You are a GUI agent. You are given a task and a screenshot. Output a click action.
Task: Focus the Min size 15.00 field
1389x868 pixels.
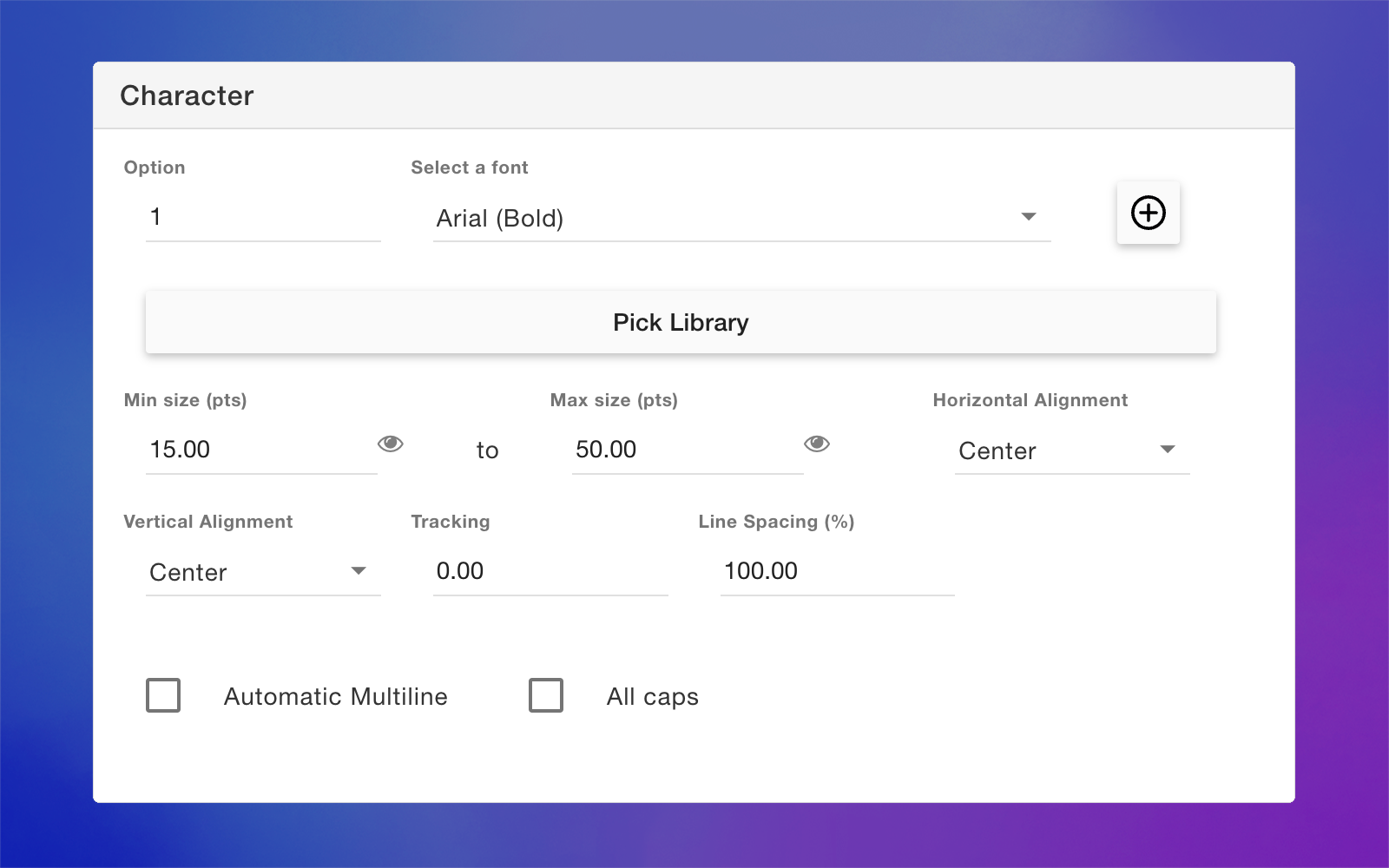(x=260, y=450)
